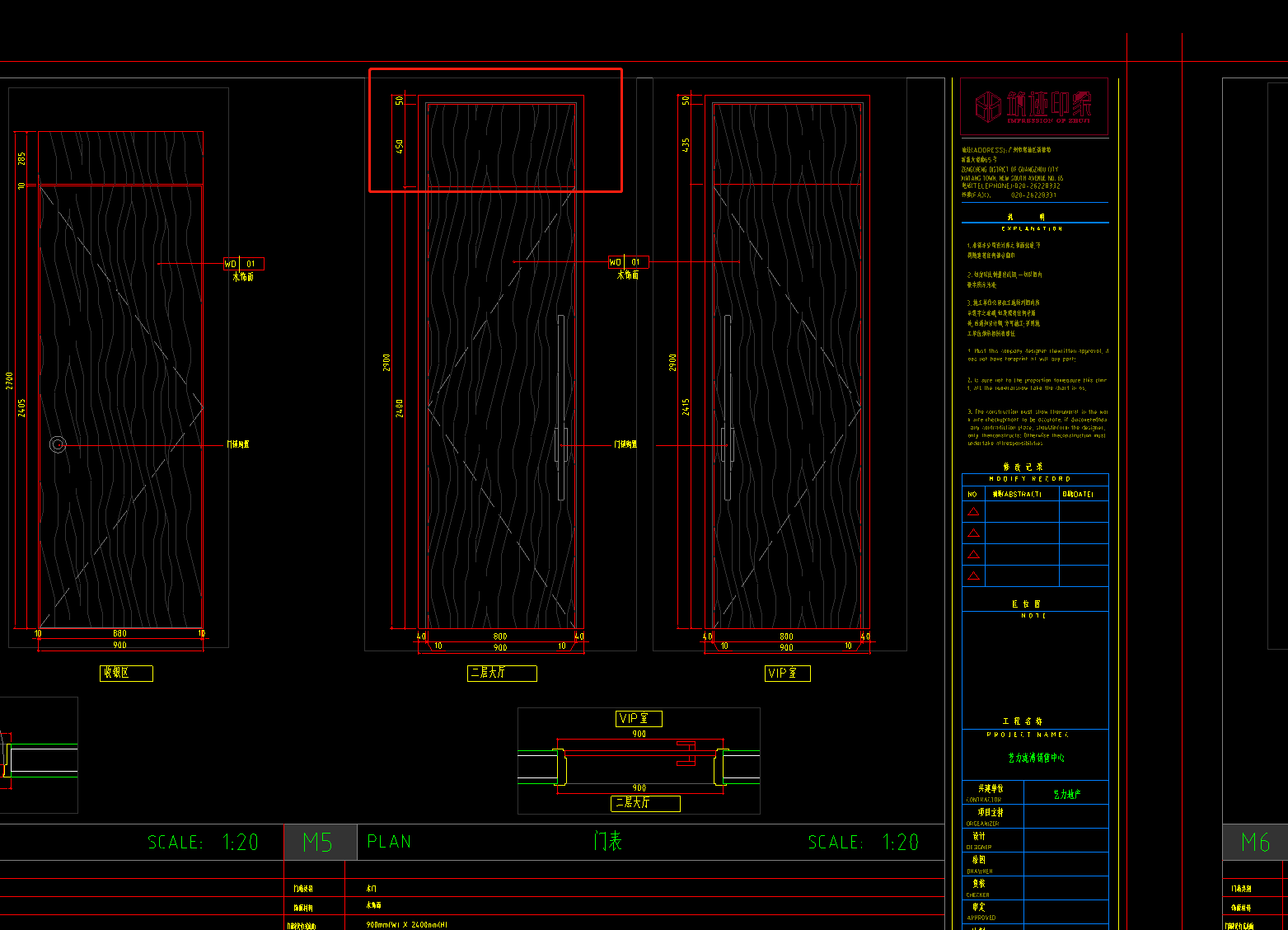Click the 2415 height dimension on VIP door
1288x930 pixels.
(686, 406)
